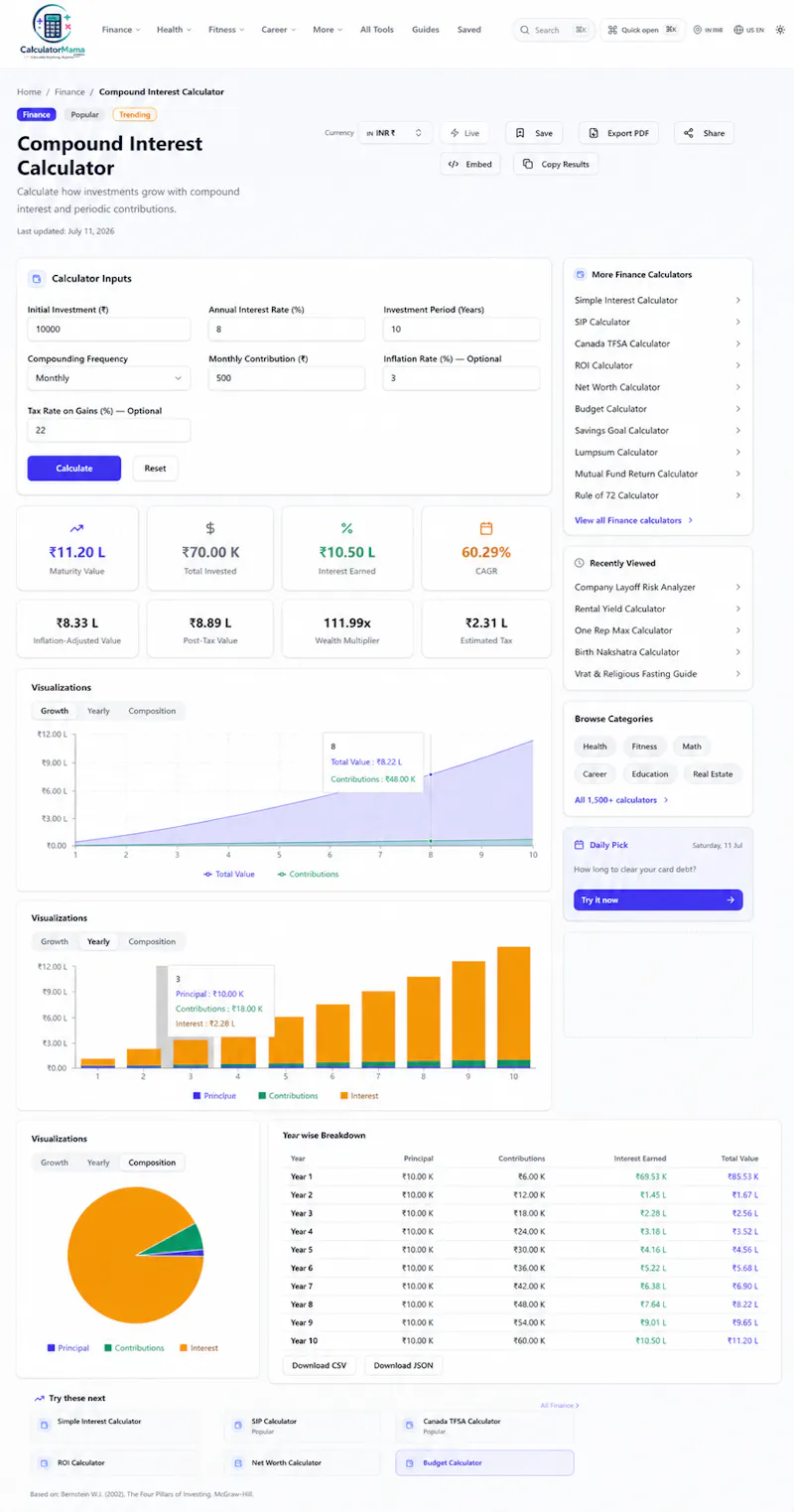Open the IN INR region selector
Viewport: 794px width, 1512px height.
pyautogui.click(x=709, y=30)
